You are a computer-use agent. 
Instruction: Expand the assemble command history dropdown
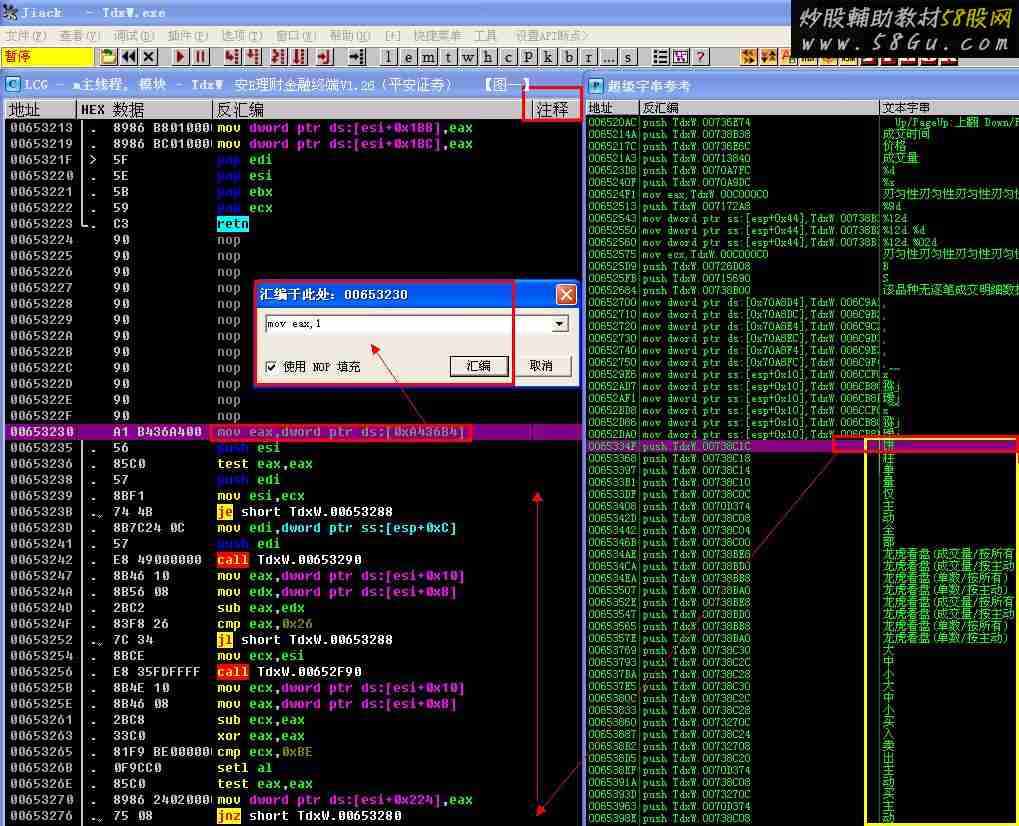click(x=560, y=324)
